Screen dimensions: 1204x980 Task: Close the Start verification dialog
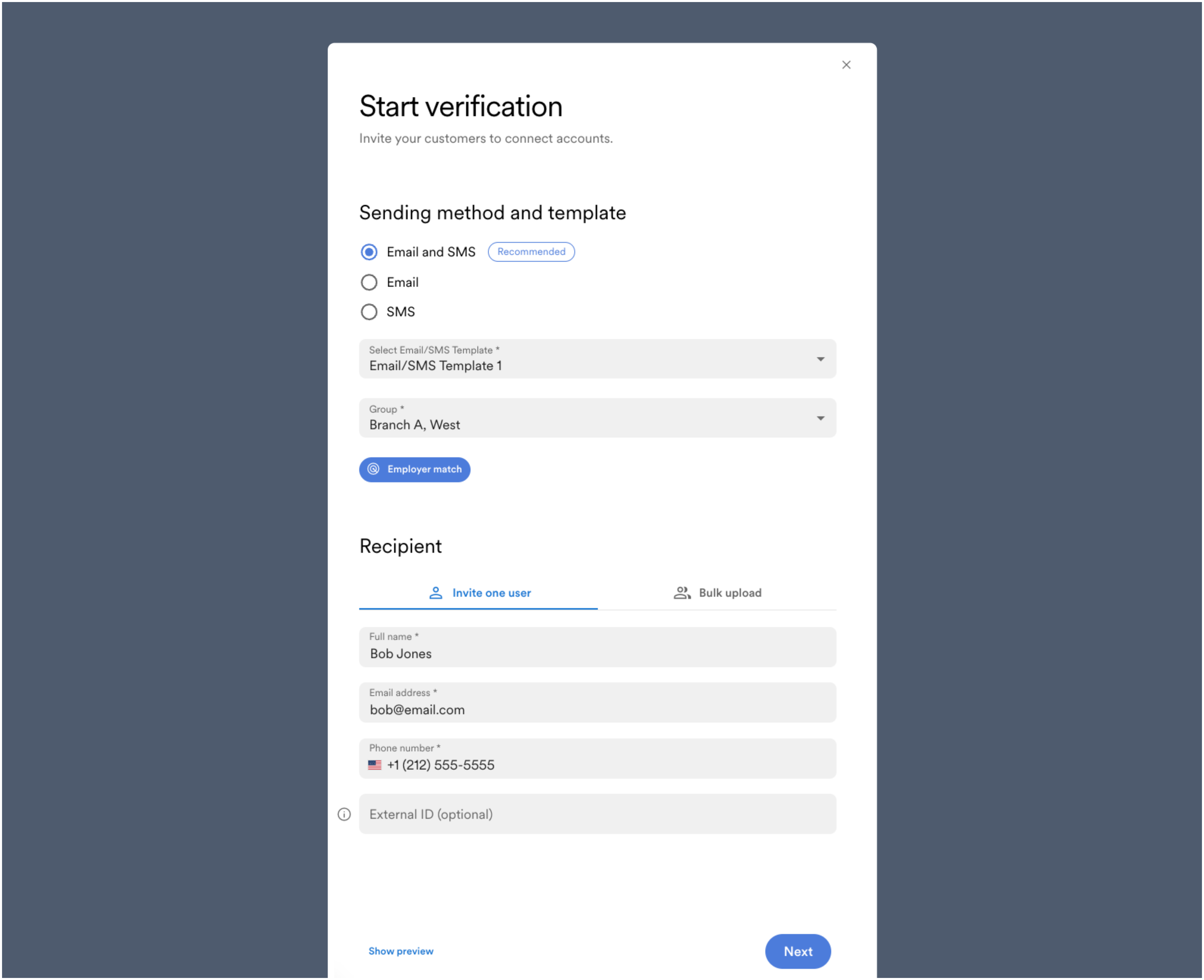coord(846,65)
